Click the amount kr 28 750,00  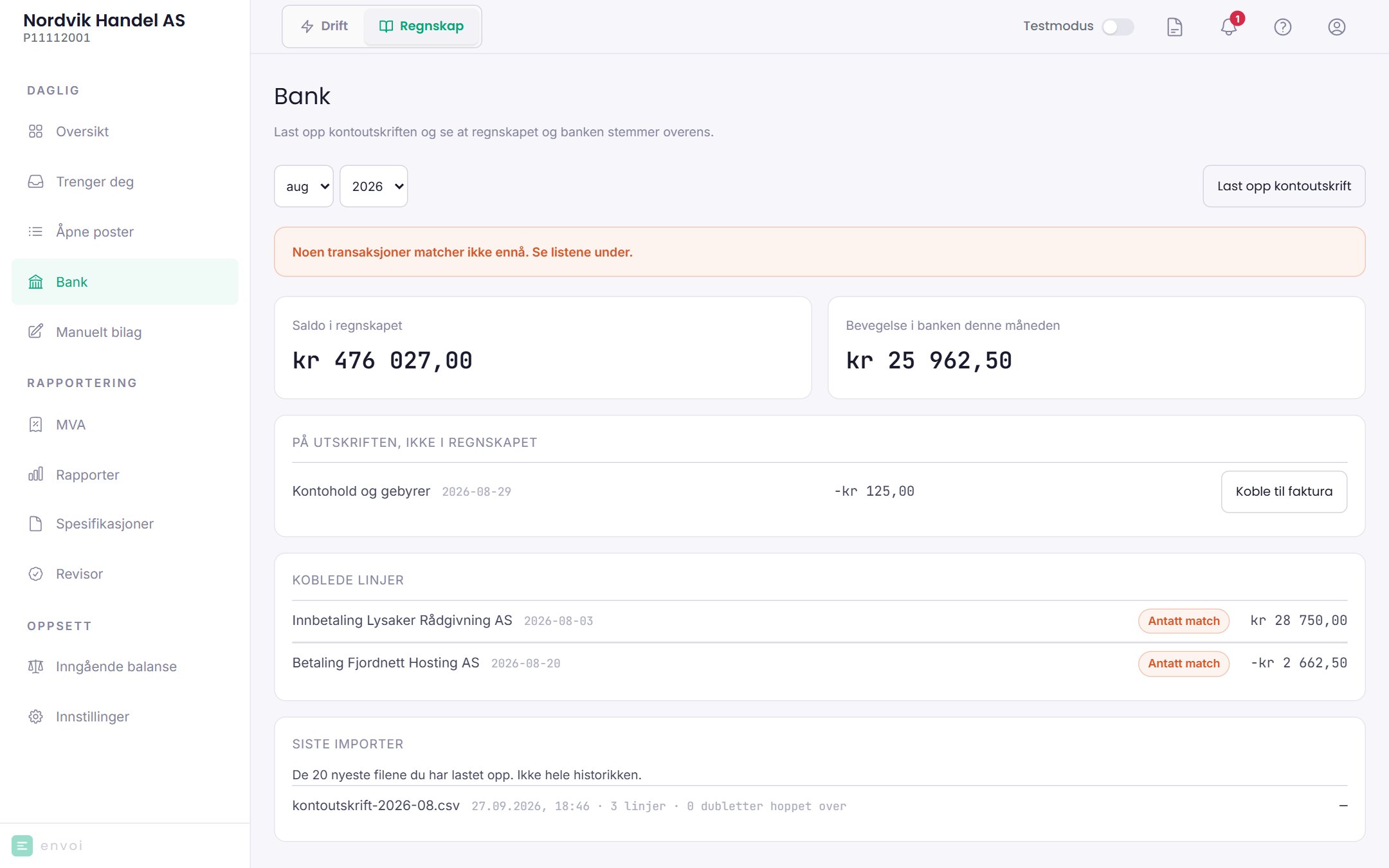1298,621
